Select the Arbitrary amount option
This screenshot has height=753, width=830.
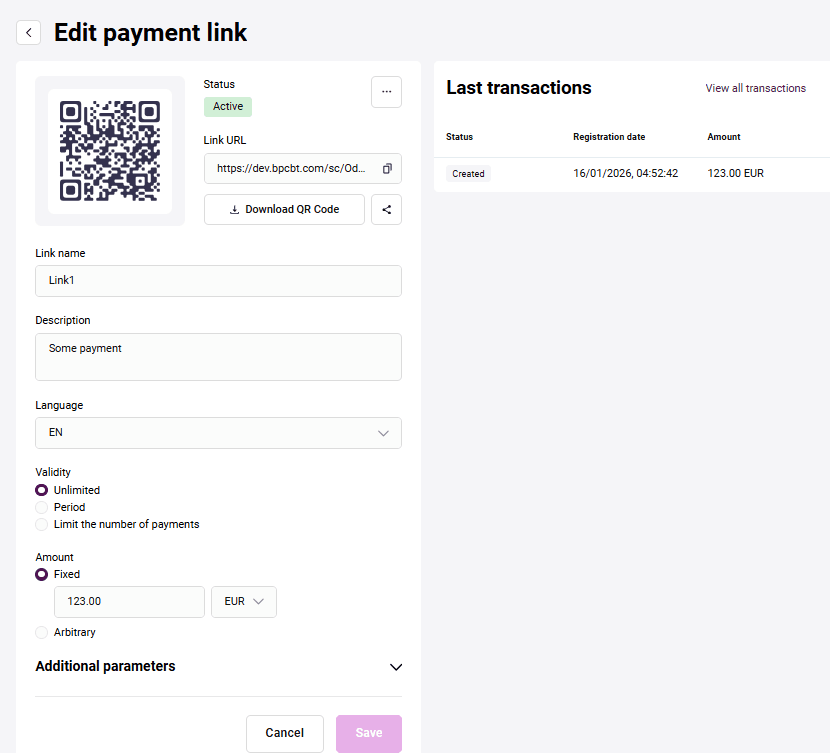42,632
